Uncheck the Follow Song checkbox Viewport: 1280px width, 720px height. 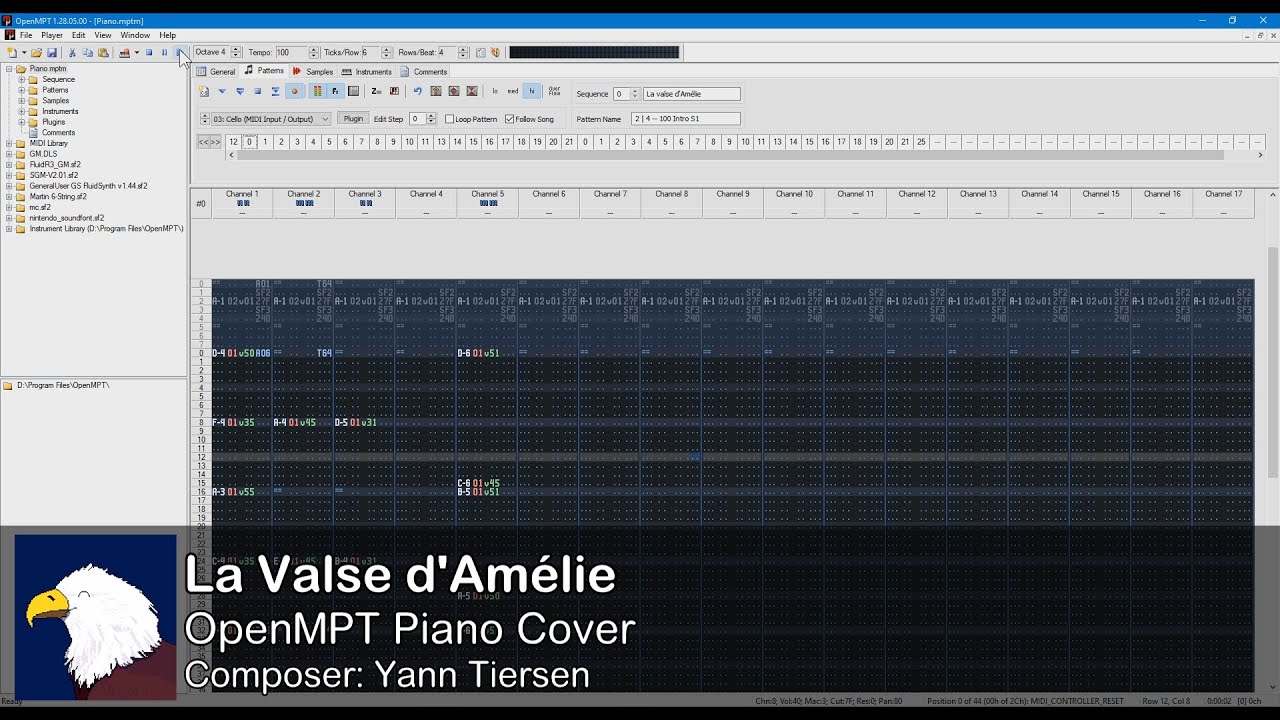[509, 119]
